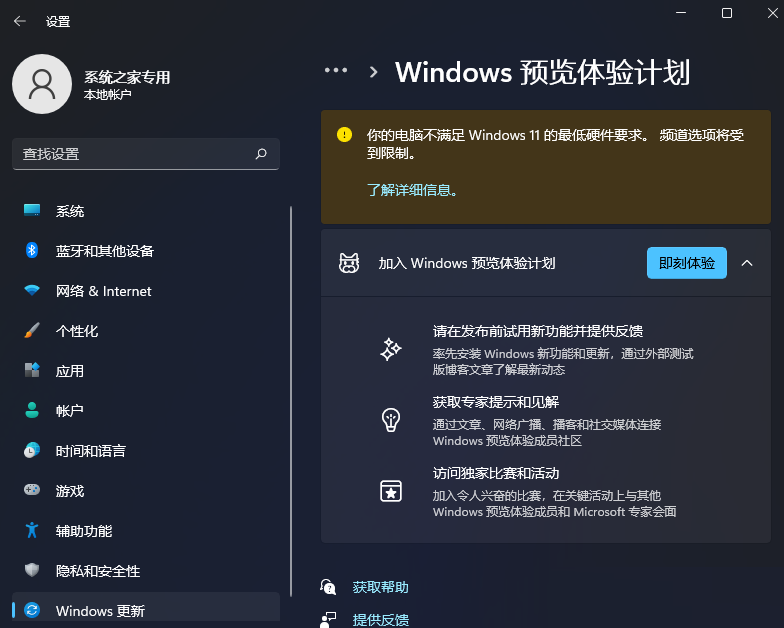The width and height of the screenshot is (784, 628).
Task: Click the breadcrumb chevron arrow
Action: [x=373, y=72]
